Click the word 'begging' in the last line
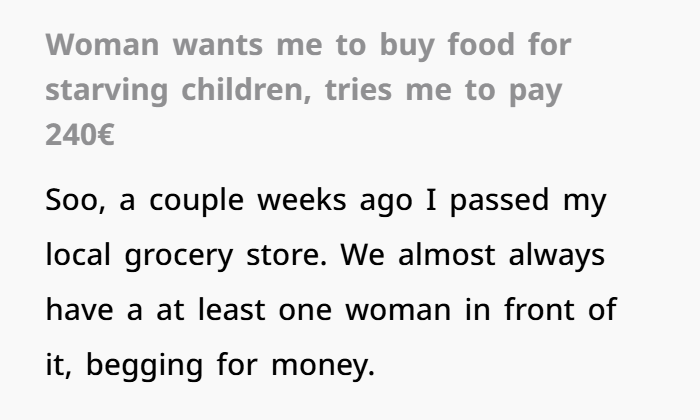Screen dimensions: 700x420 (x=144, y=366)
